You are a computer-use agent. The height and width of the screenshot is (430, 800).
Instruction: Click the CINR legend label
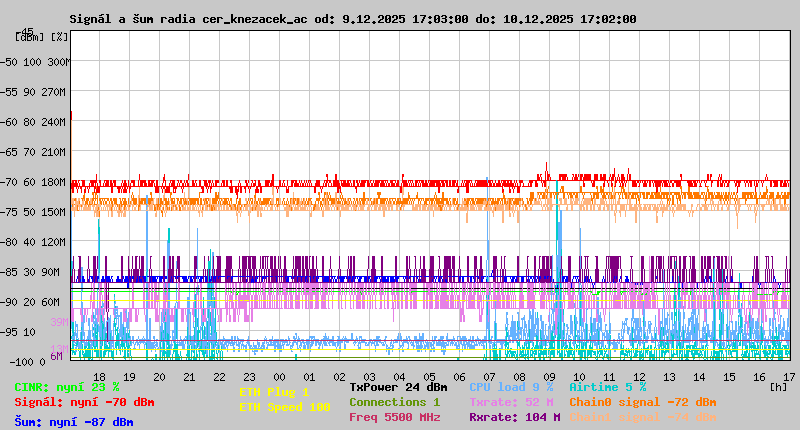coord(67,387)
